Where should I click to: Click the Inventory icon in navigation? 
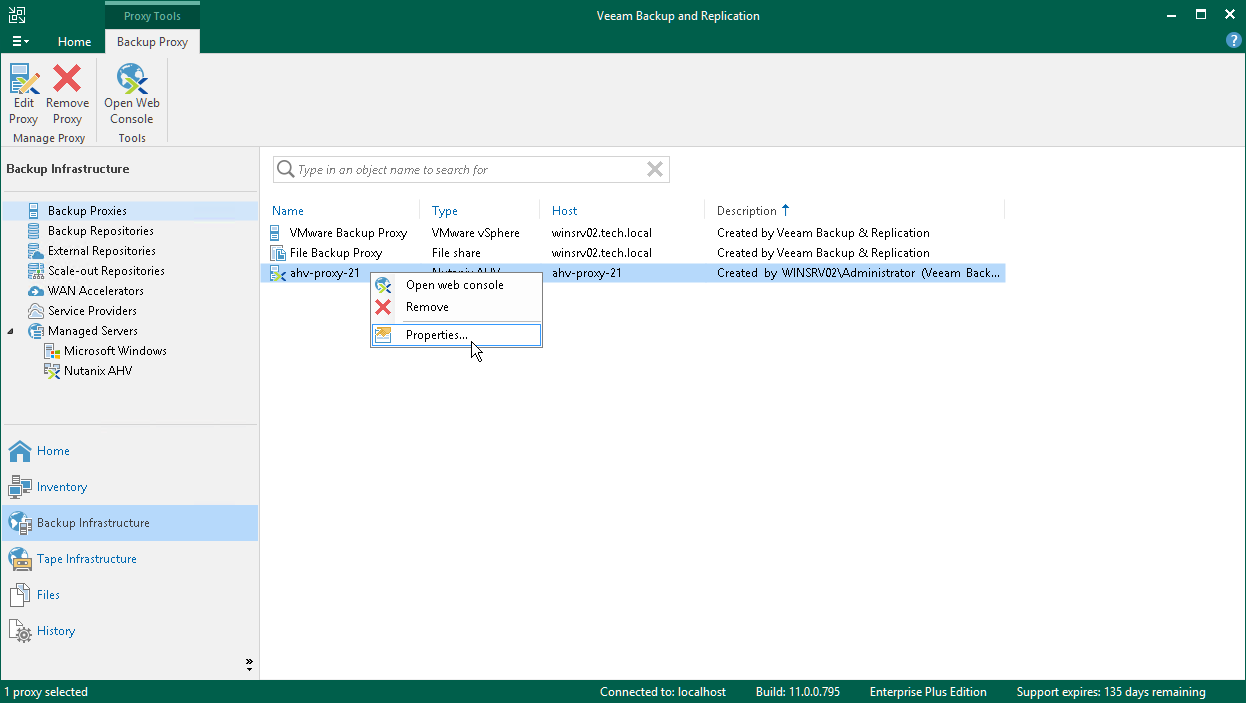tap(20, 487)
